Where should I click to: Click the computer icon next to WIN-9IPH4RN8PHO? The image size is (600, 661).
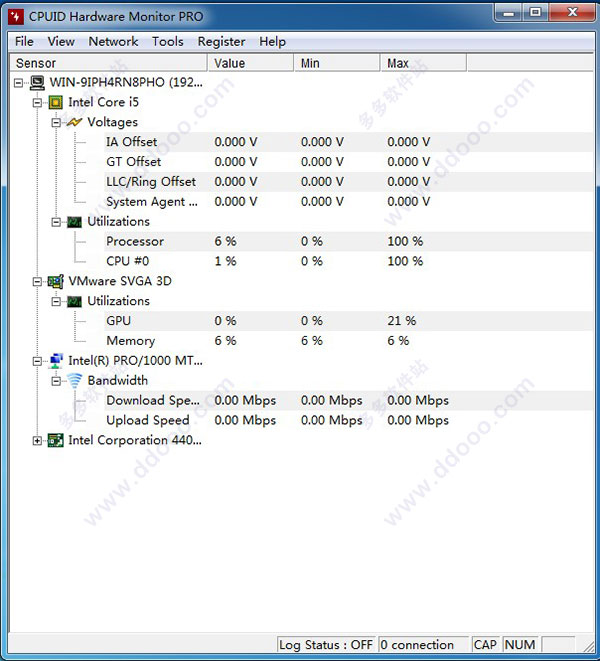37,83
